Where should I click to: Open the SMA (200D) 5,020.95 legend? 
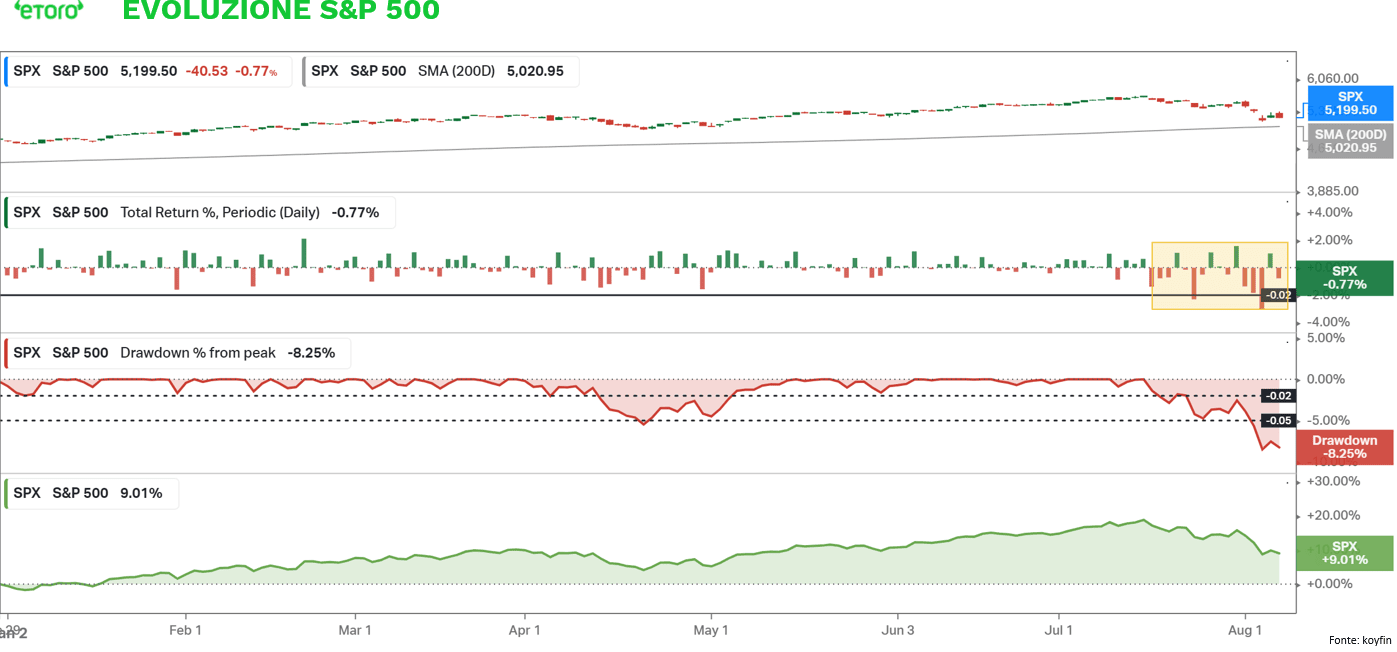point(440,71)
